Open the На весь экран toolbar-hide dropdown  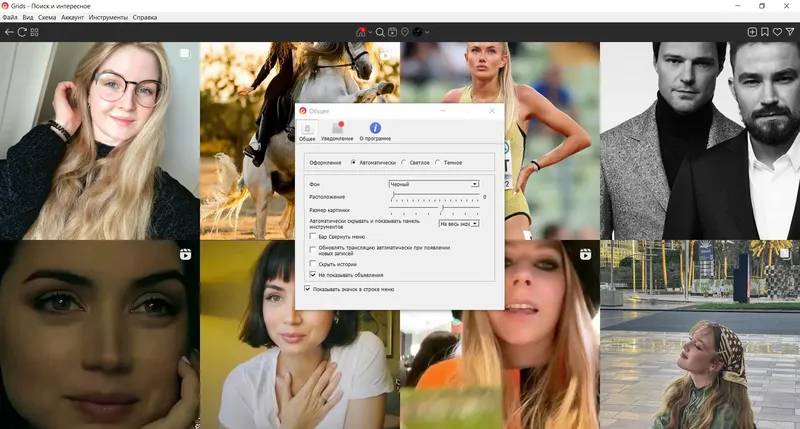459,223
